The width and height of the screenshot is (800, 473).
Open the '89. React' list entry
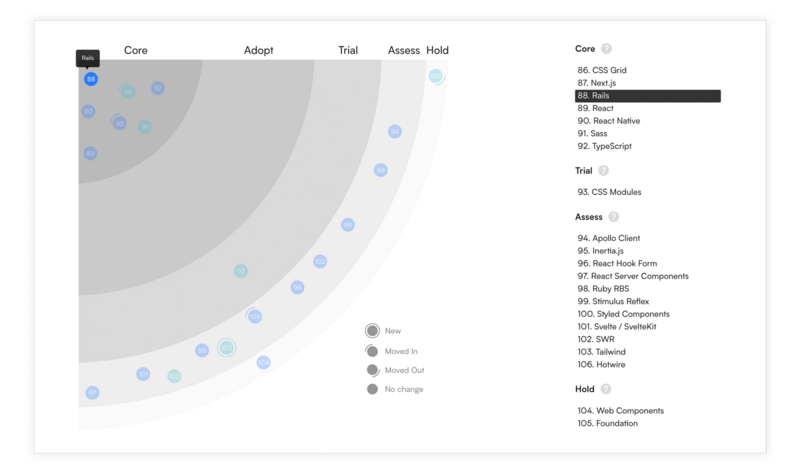point(595,108)
